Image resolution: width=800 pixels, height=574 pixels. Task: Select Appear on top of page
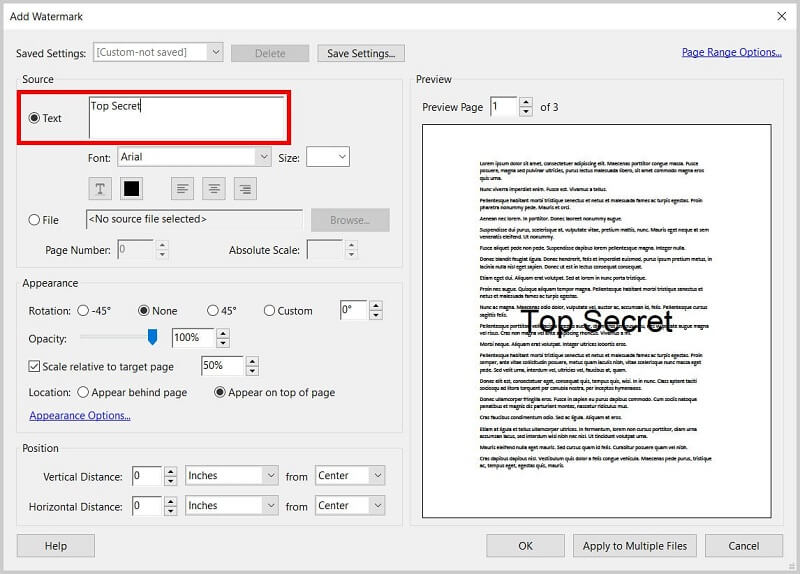[x=219, y=392]
